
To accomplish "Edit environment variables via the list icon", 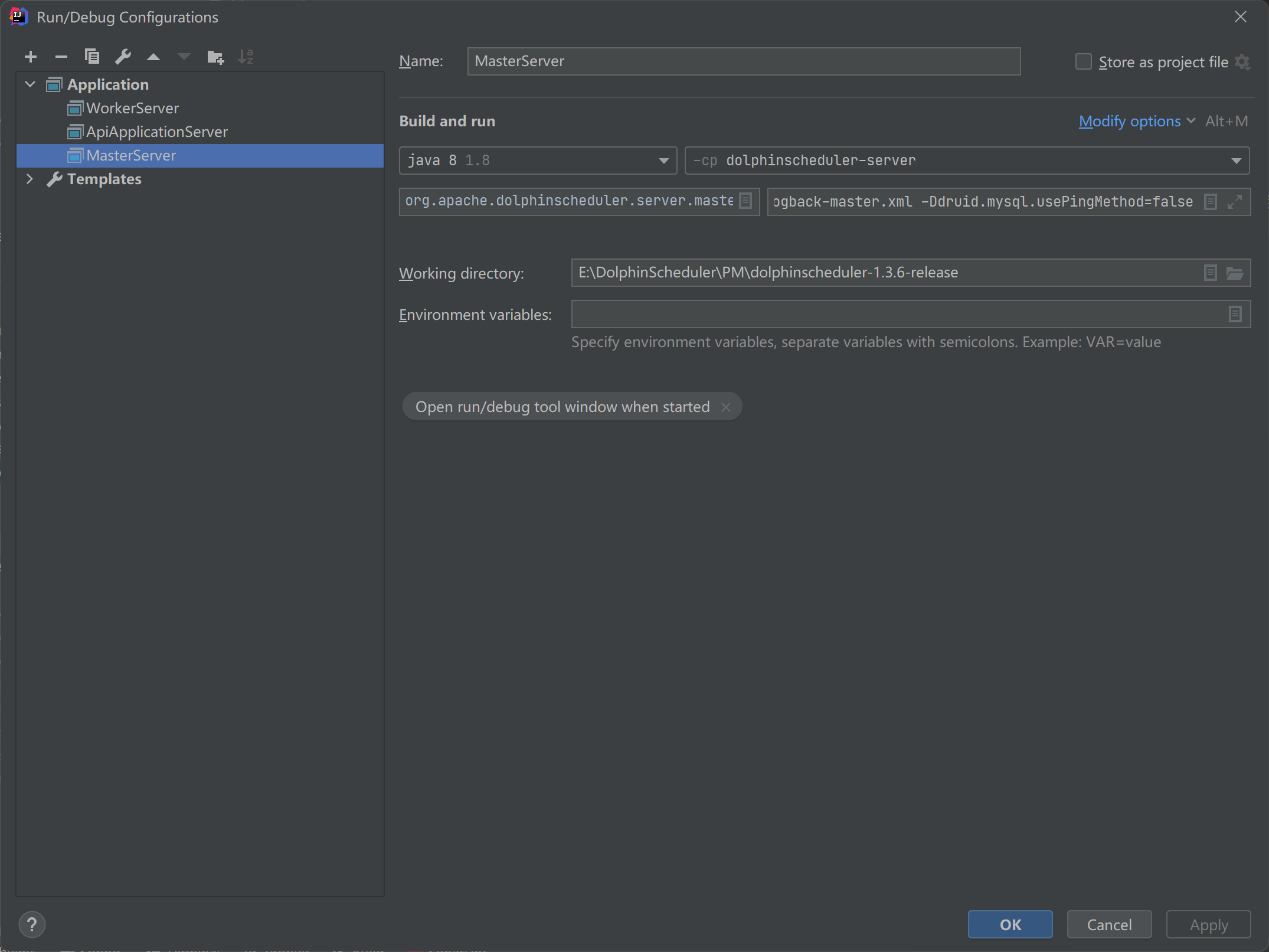I will tap(1235, 314).
